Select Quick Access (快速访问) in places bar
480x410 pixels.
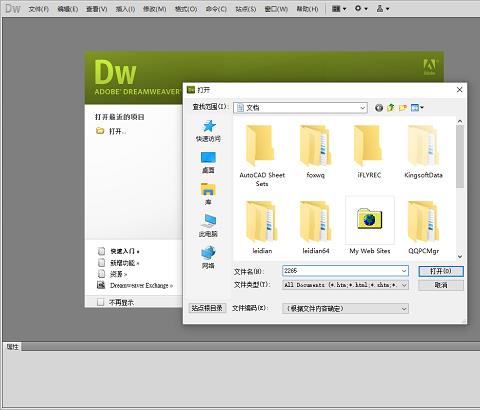[208, 131]
